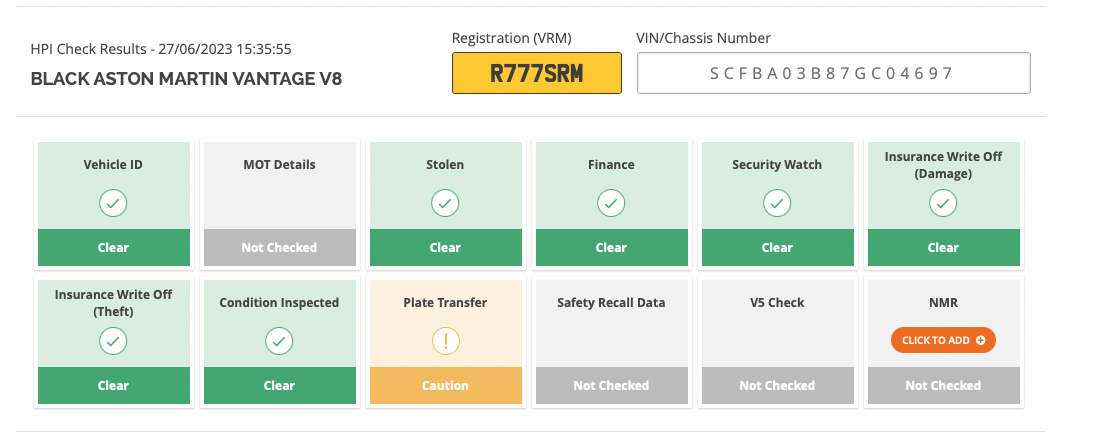Image resolution: width=1093 pixels, height=446 pixels.
Task: Click the Plate Transfer caution exclamation icon
Action: pos(445,341)
